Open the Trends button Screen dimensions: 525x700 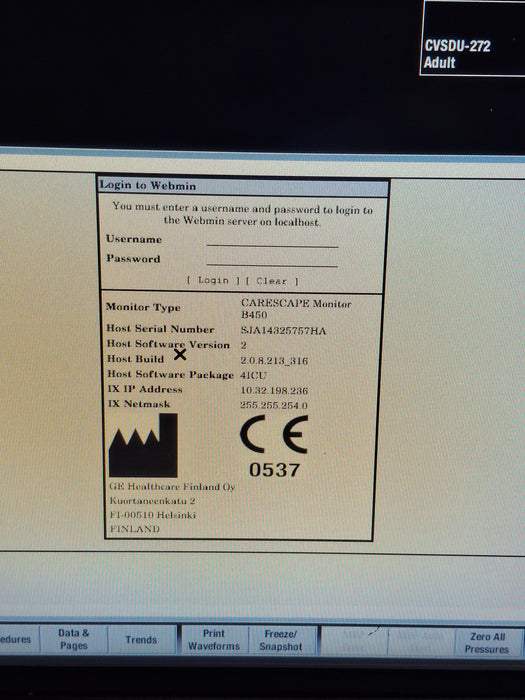[142, 640]
